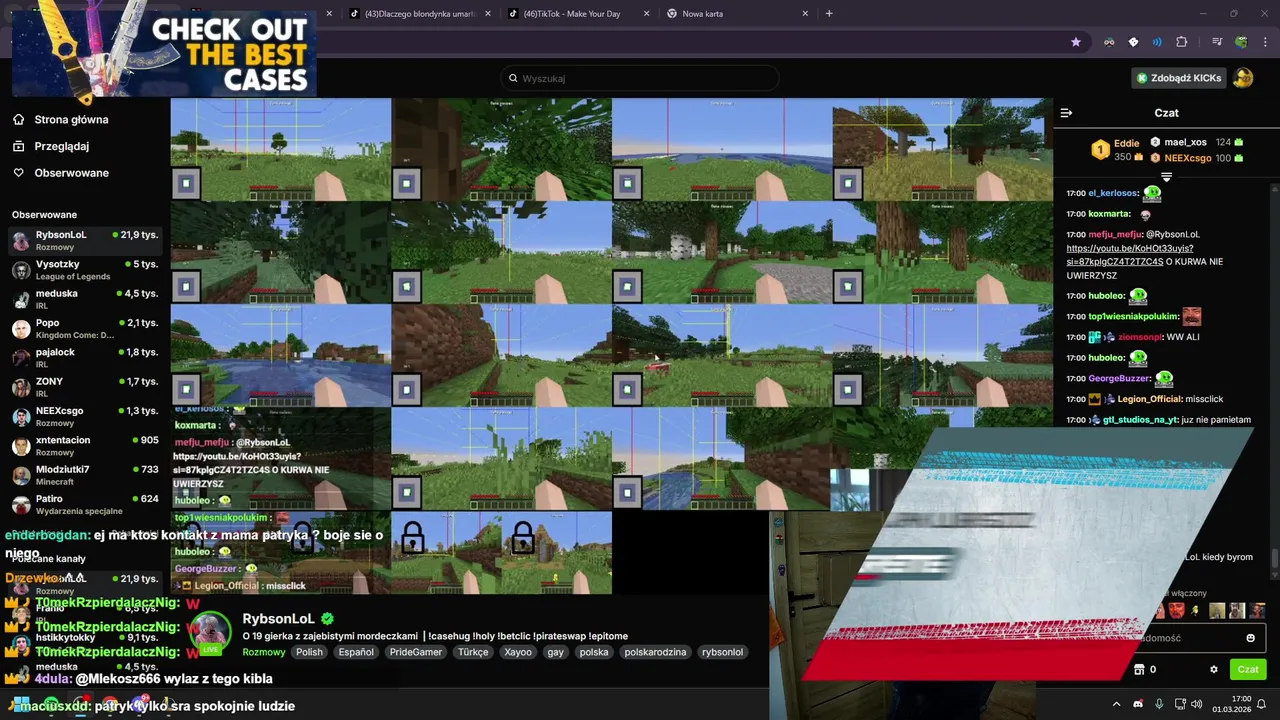Click Español stream tag
1280x720 pixels.
356,652
